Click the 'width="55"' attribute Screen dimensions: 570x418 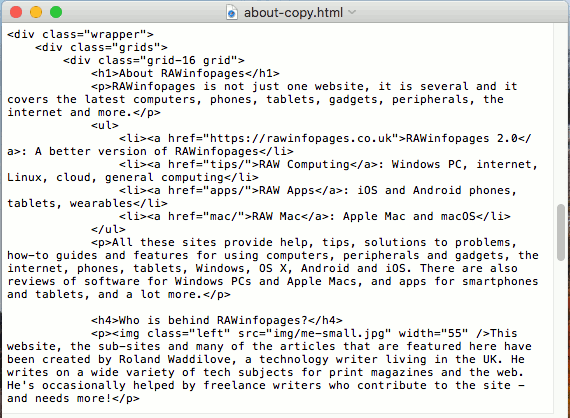click(x=434, y=334)
